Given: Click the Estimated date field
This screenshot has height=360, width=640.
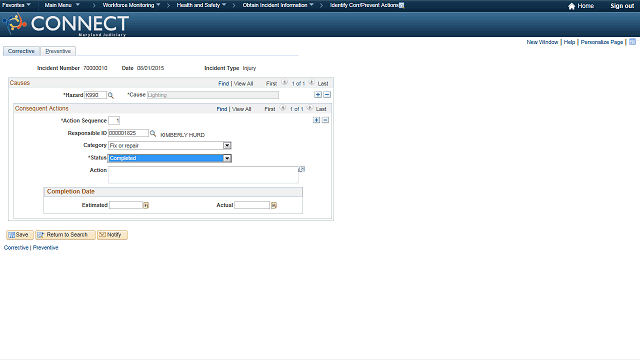Looking at the screenshot, I should pyautogui.click(x=126, y=205).
